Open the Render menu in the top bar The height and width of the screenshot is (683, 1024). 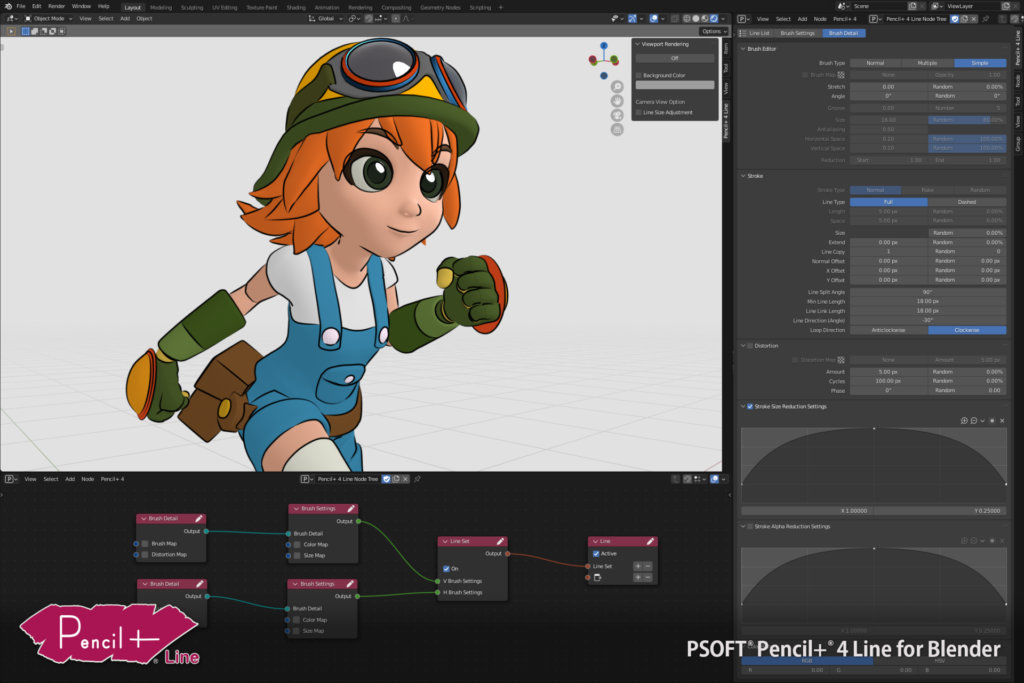point(55,7)
